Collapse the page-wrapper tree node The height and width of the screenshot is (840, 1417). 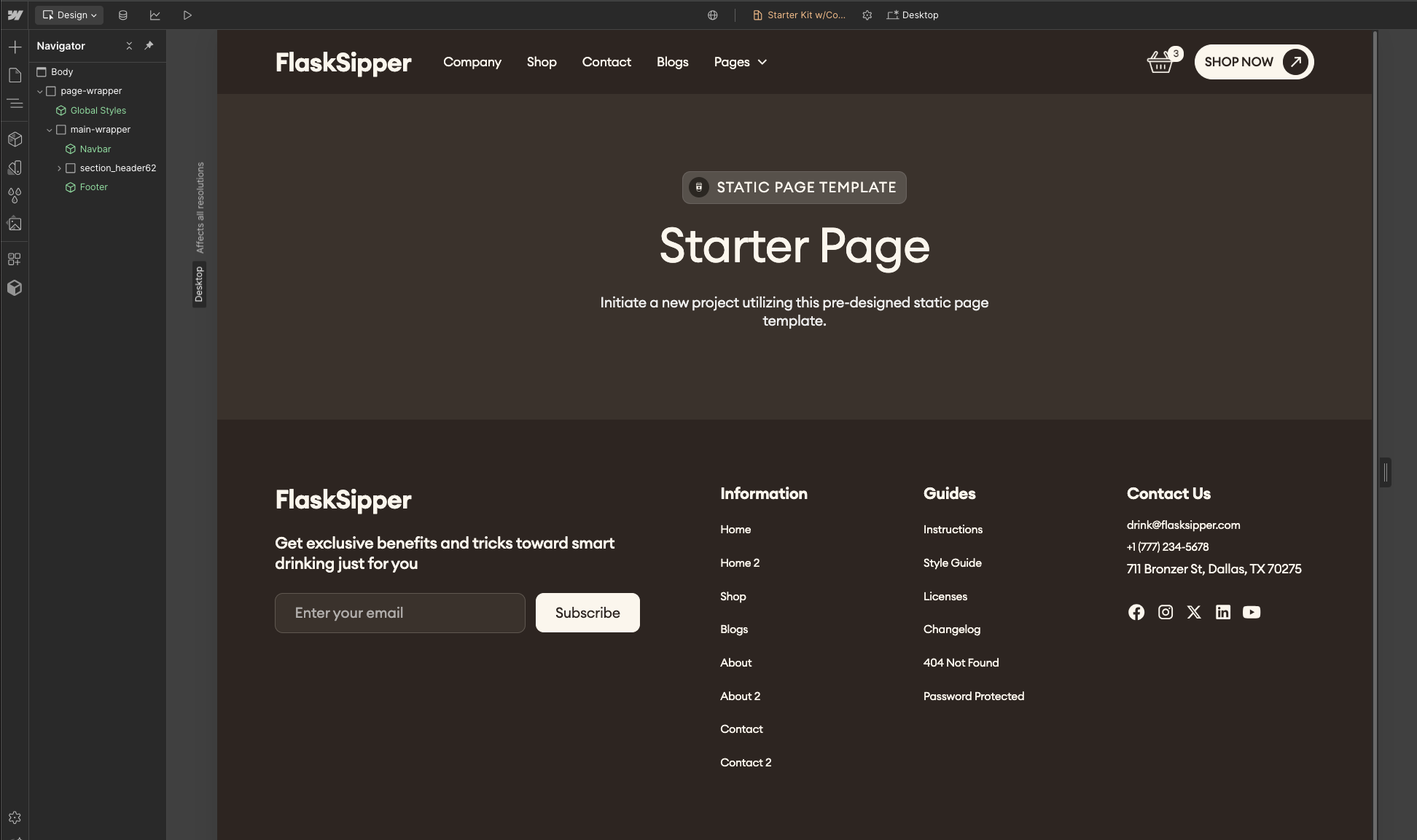click(40, 92)
